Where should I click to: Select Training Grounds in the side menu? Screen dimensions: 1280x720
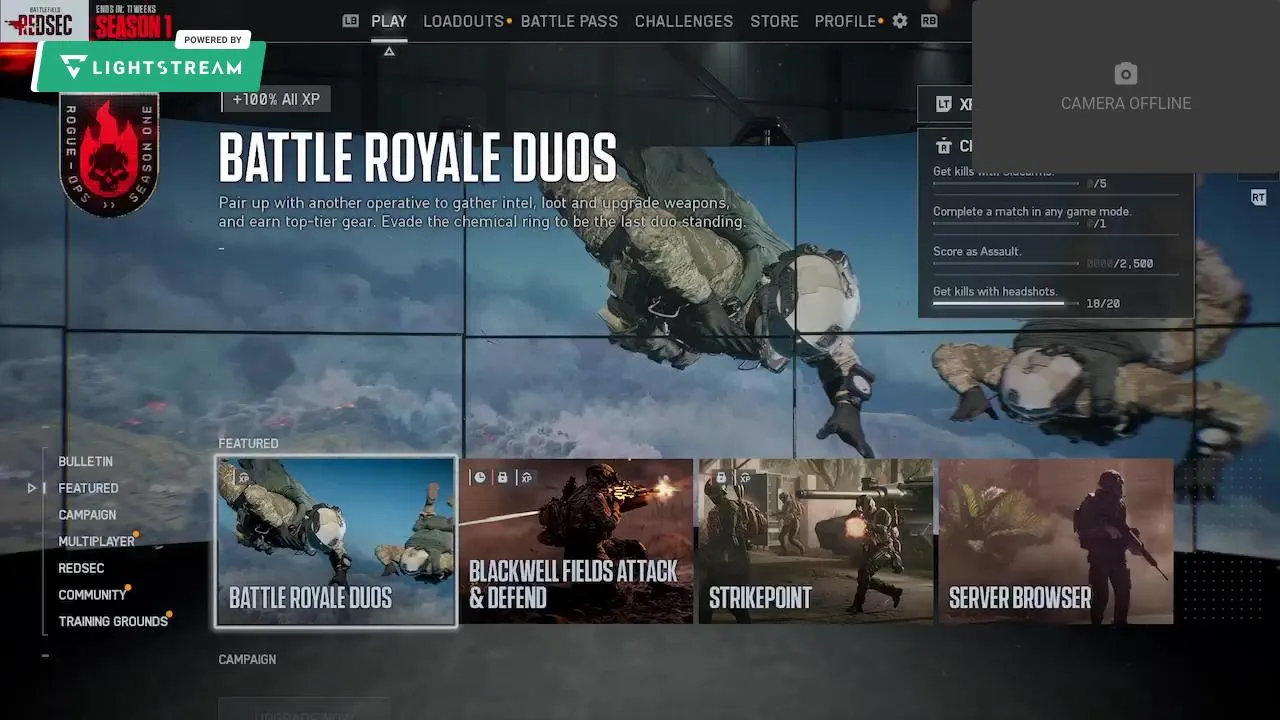(x=113, y=621)
